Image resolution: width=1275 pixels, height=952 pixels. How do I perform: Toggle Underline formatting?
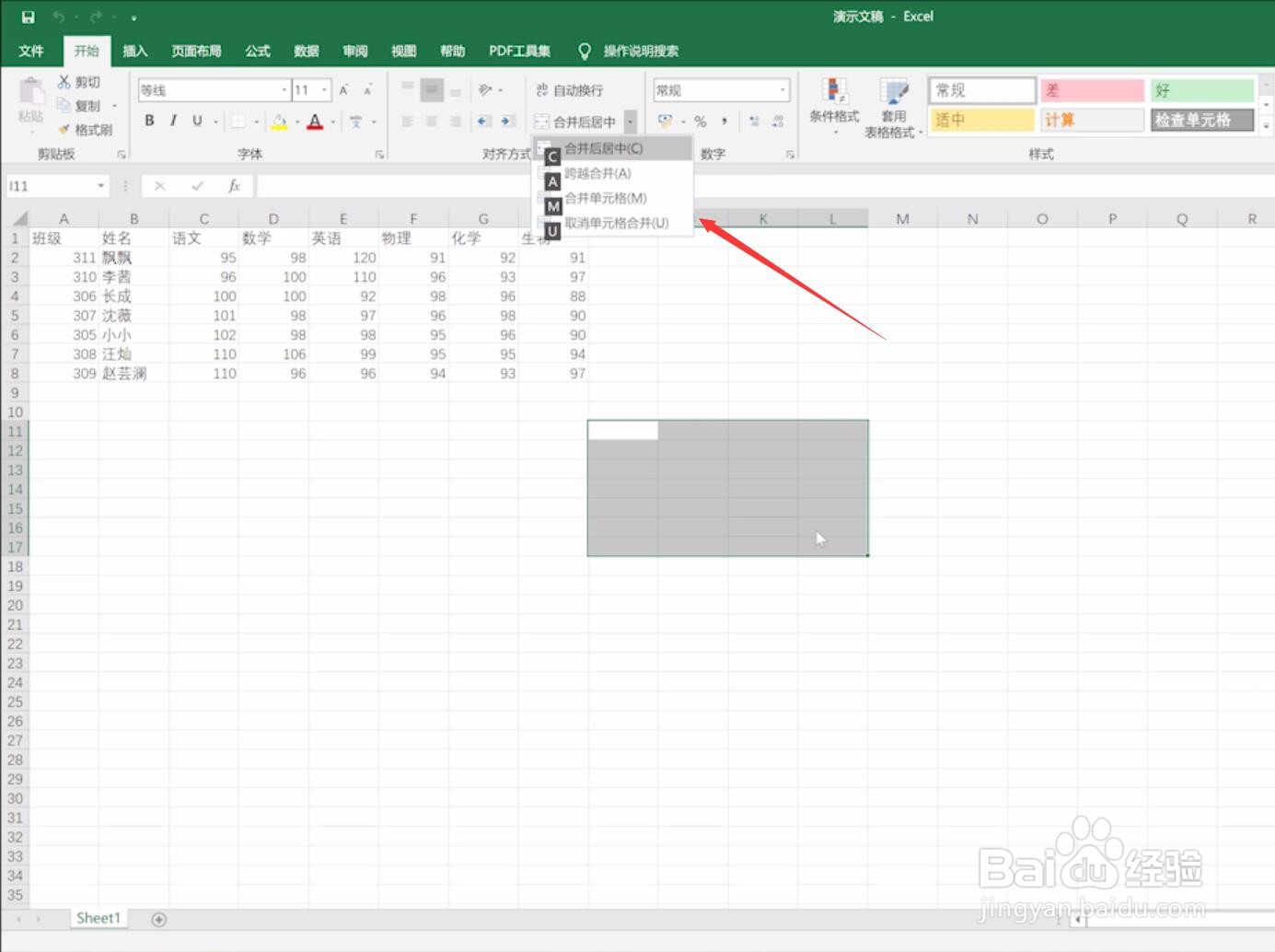(x=196, y=121)
